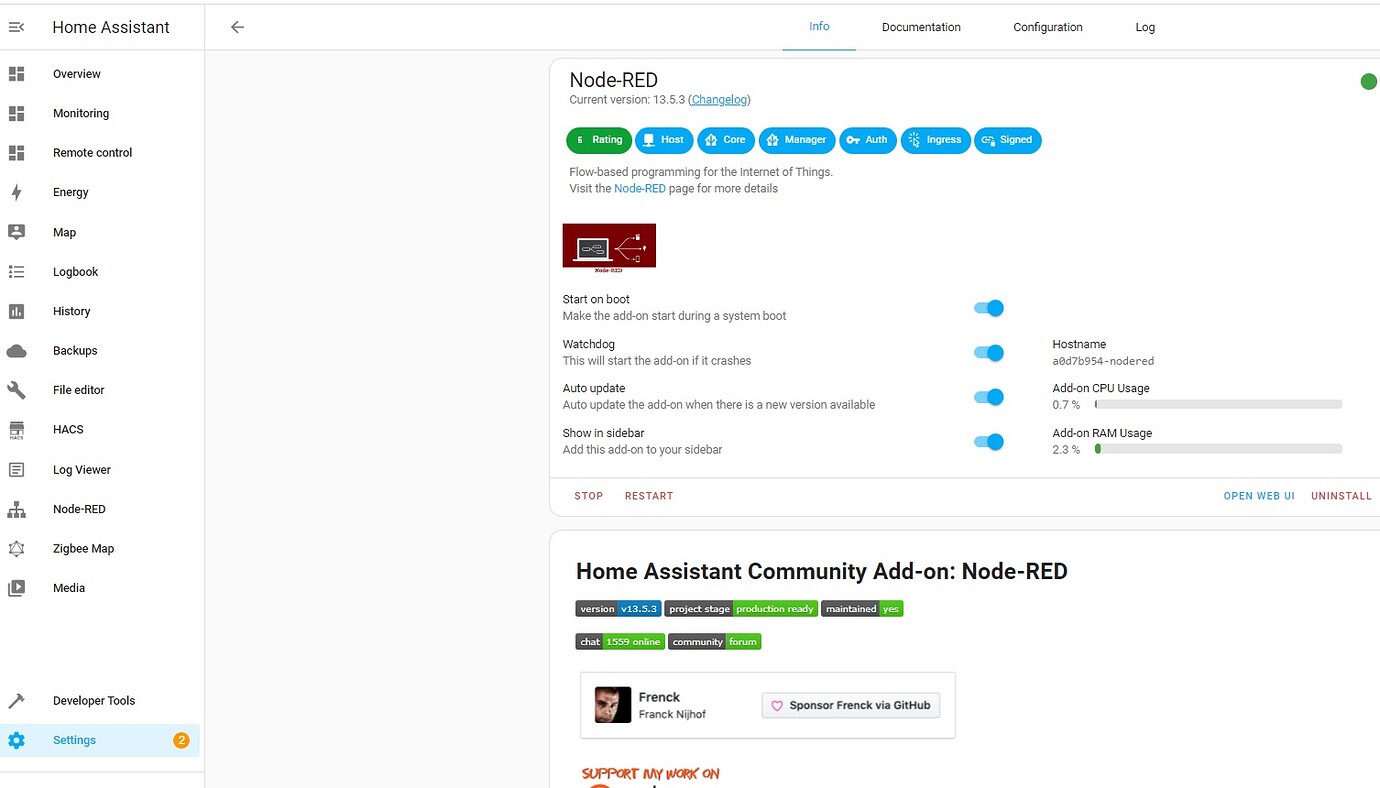Click the Monitoring dashboard icon
The height and width of the screenshot is (788, 1380).
[x=16, y=113]
